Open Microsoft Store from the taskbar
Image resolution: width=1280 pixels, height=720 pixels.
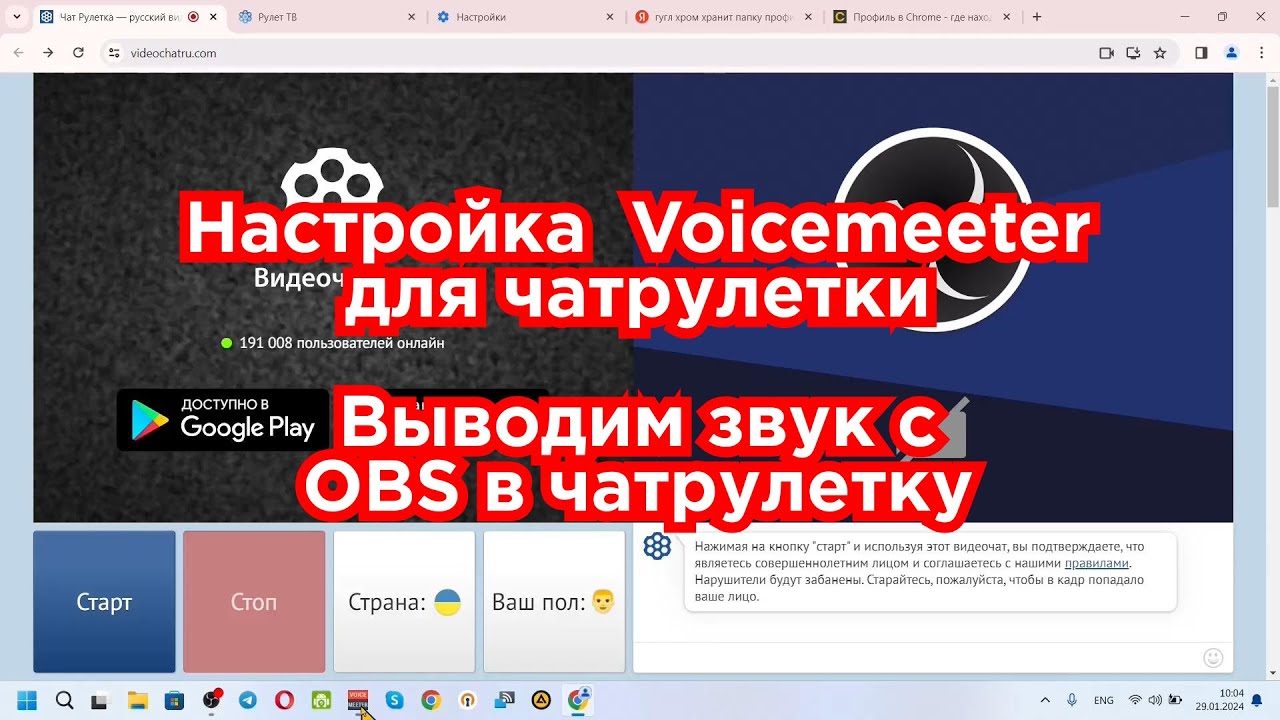pyautogui.click(x=174, y=700)
